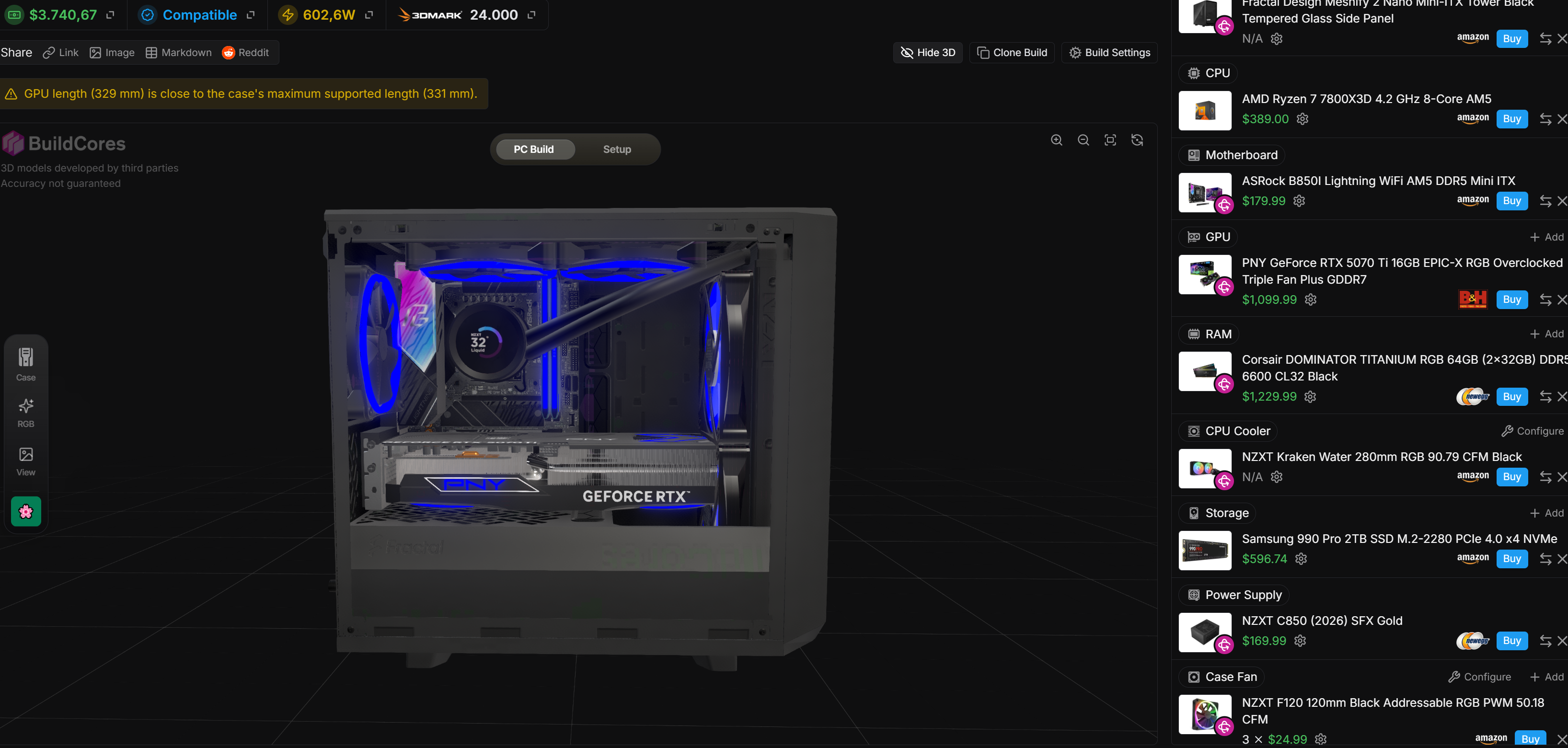
Task: Remove the RAM from the build
Action: point(1562,397)
